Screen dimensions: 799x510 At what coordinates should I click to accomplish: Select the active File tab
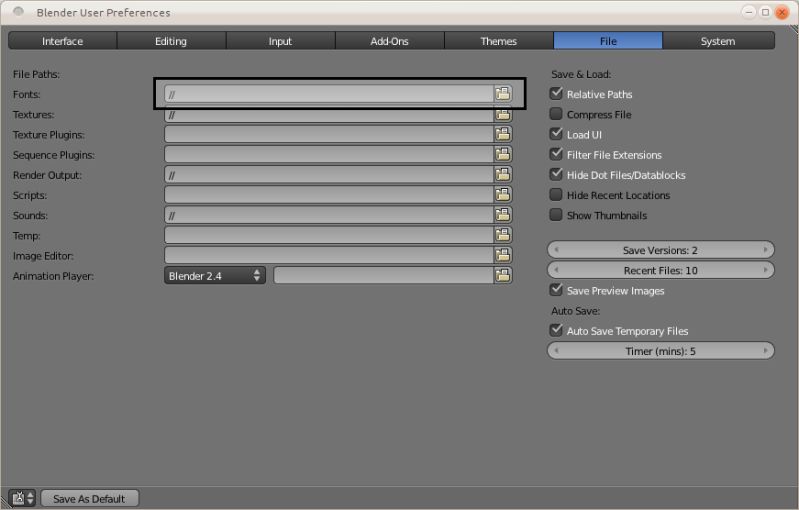click(x=608, y=41)
